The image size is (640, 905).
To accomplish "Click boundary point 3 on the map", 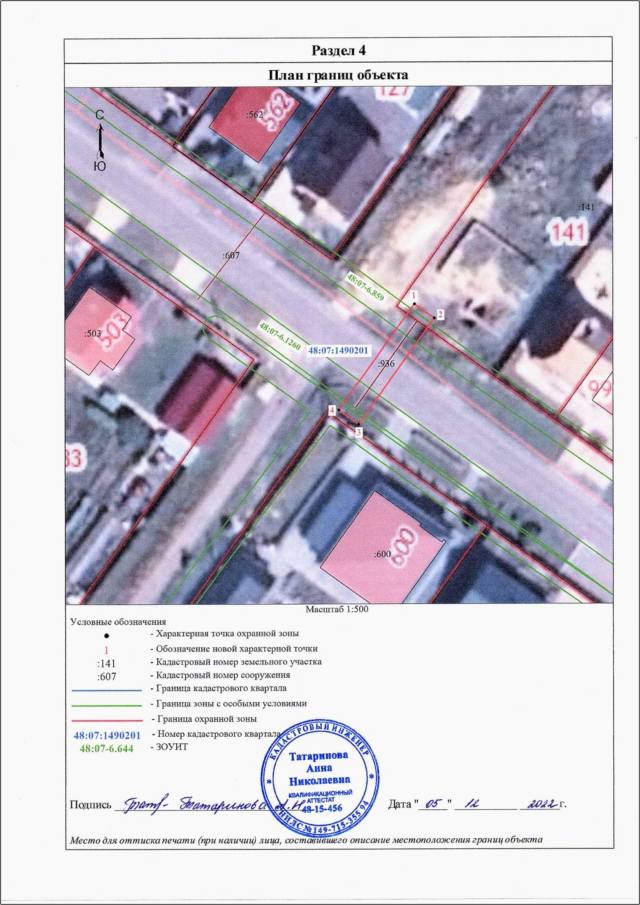I will [x=355, y=427].
